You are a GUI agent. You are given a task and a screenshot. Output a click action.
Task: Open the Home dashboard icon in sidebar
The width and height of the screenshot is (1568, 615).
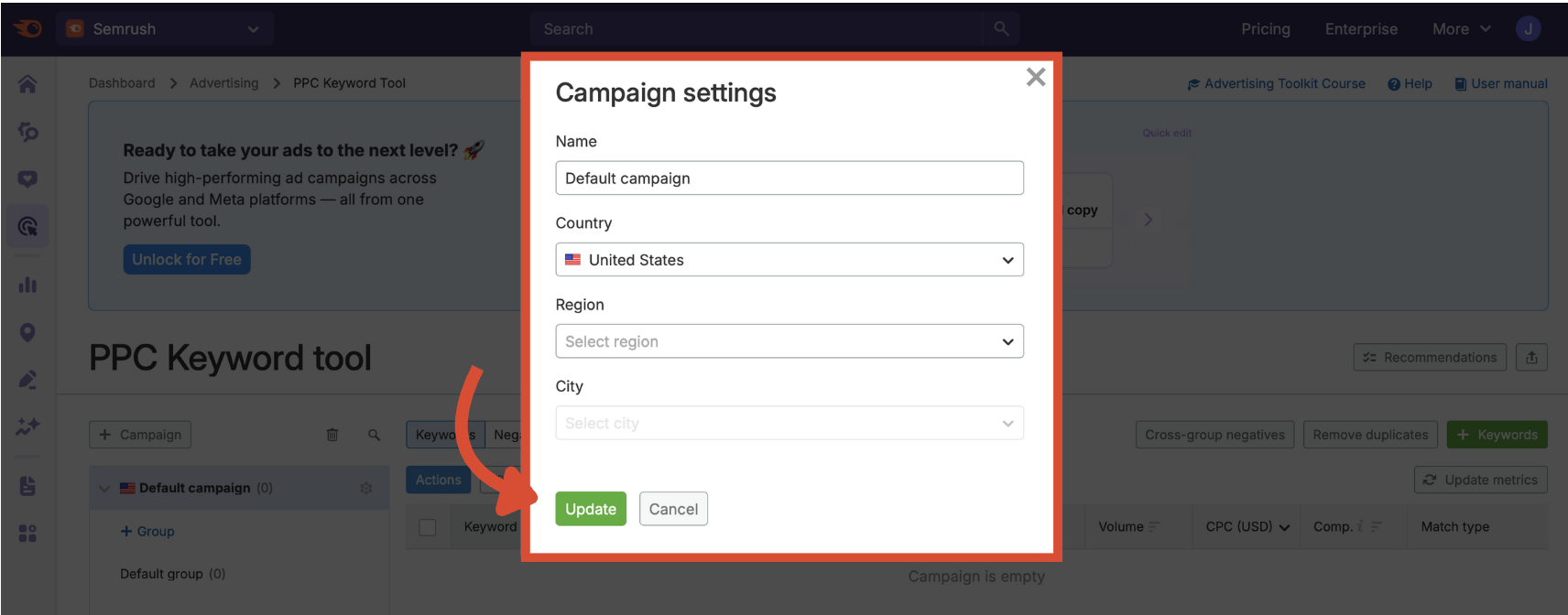pos(27,83)
